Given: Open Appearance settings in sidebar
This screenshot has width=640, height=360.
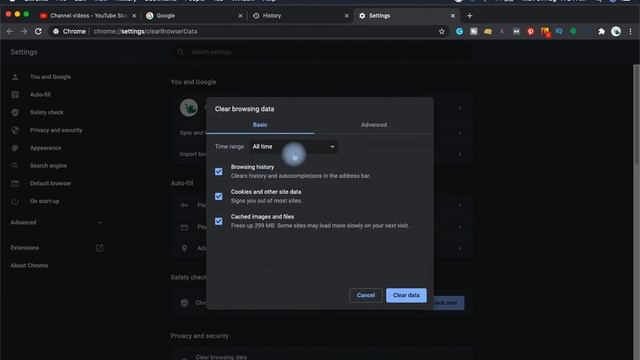Looking at the screenshot, I should click(x=45, y=148).
